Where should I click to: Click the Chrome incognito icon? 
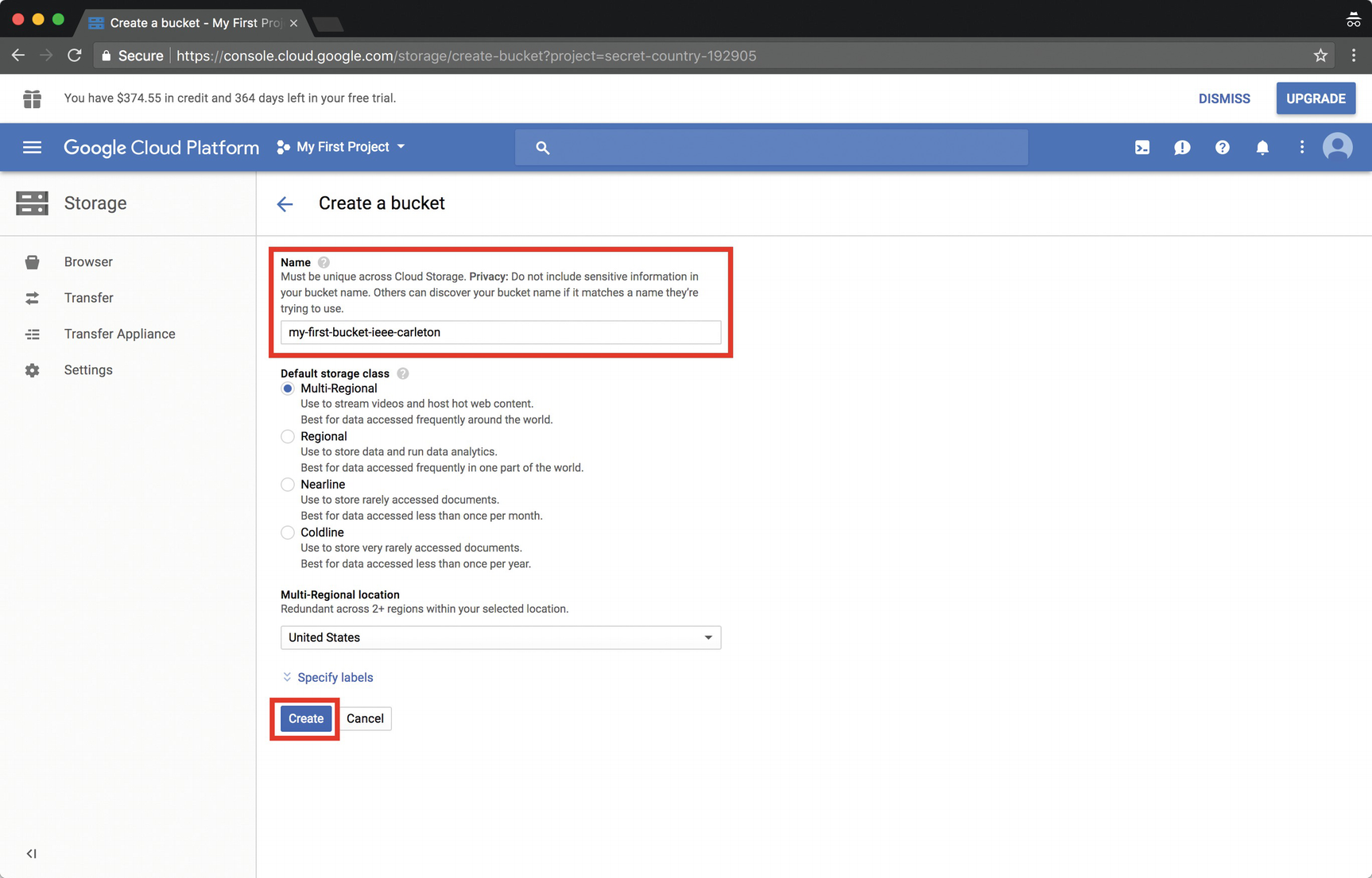click(1353, 21)
